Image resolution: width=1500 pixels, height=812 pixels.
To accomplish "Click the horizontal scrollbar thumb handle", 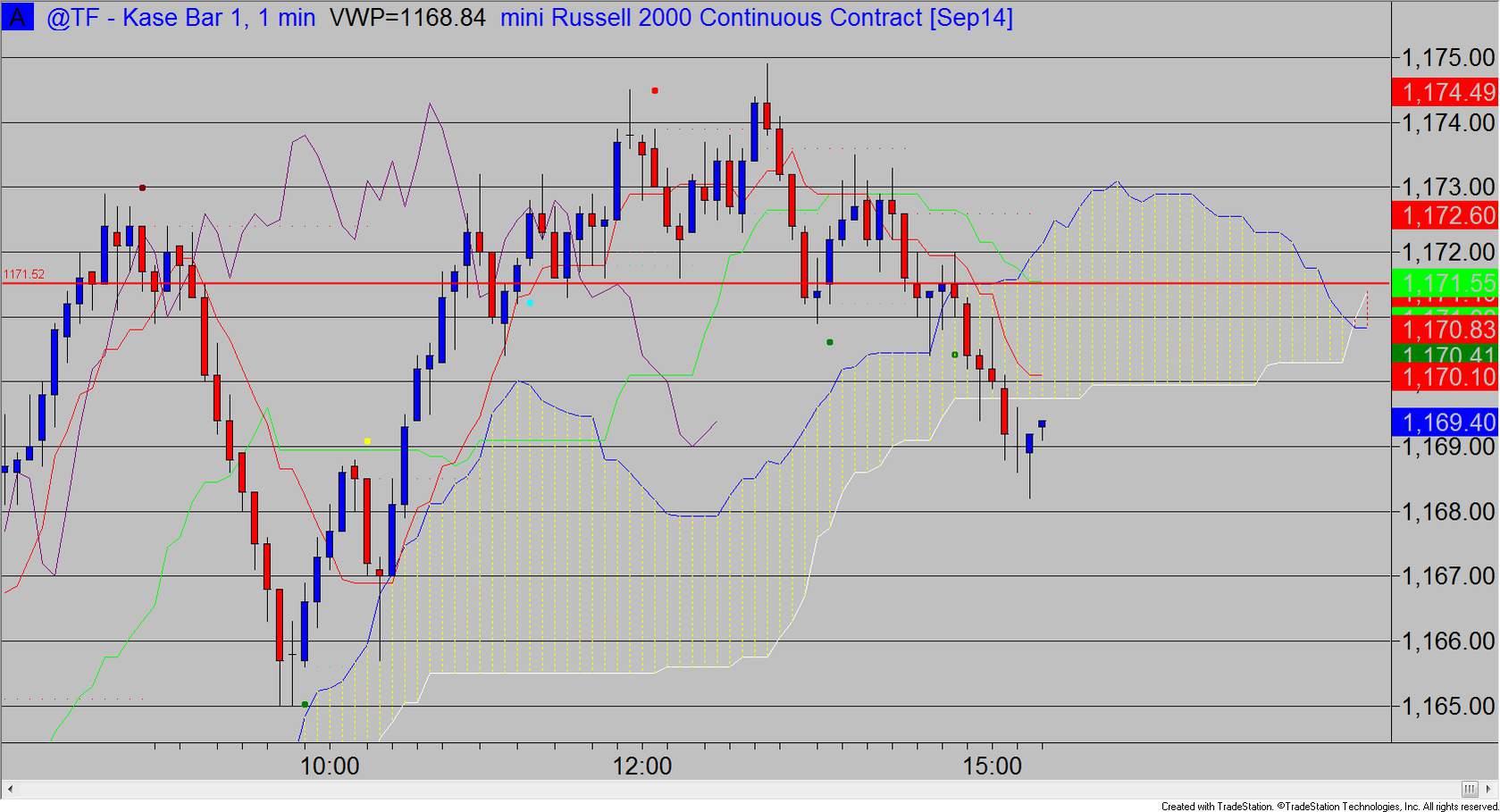I will coord(1470,789).
